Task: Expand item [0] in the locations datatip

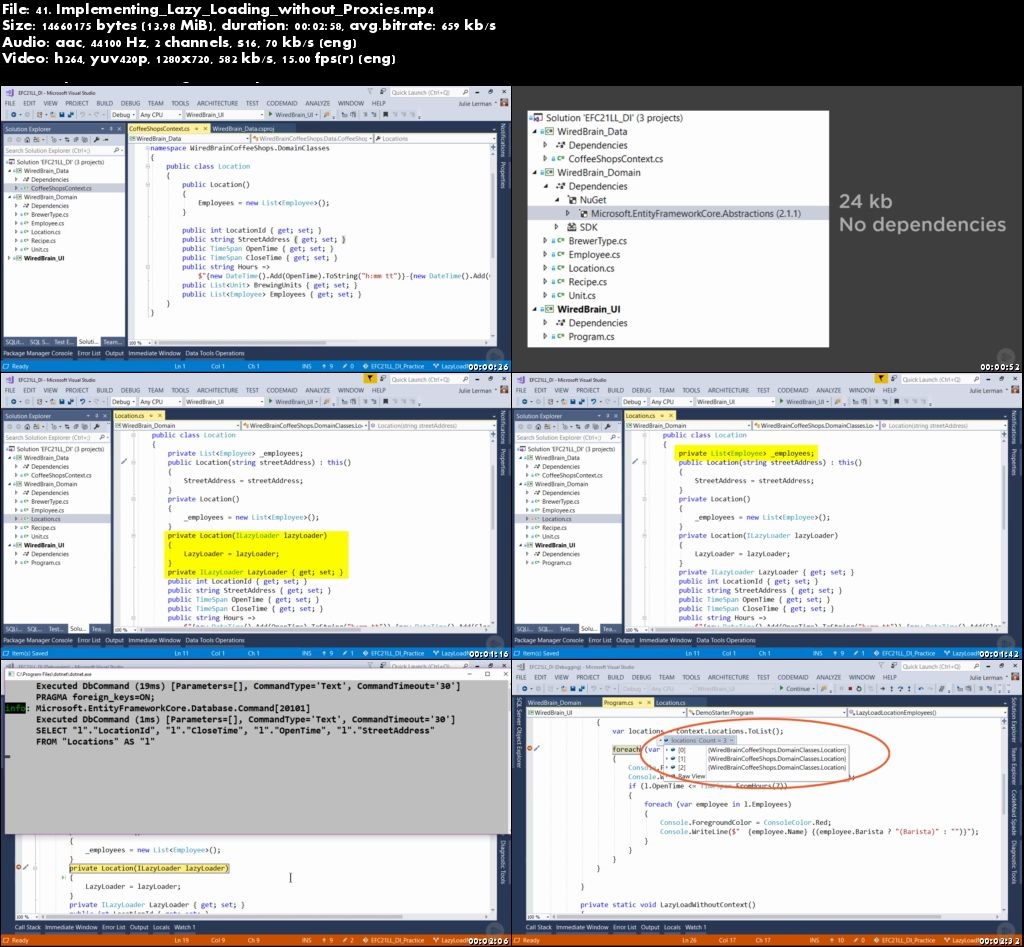Action: point(667,749)
